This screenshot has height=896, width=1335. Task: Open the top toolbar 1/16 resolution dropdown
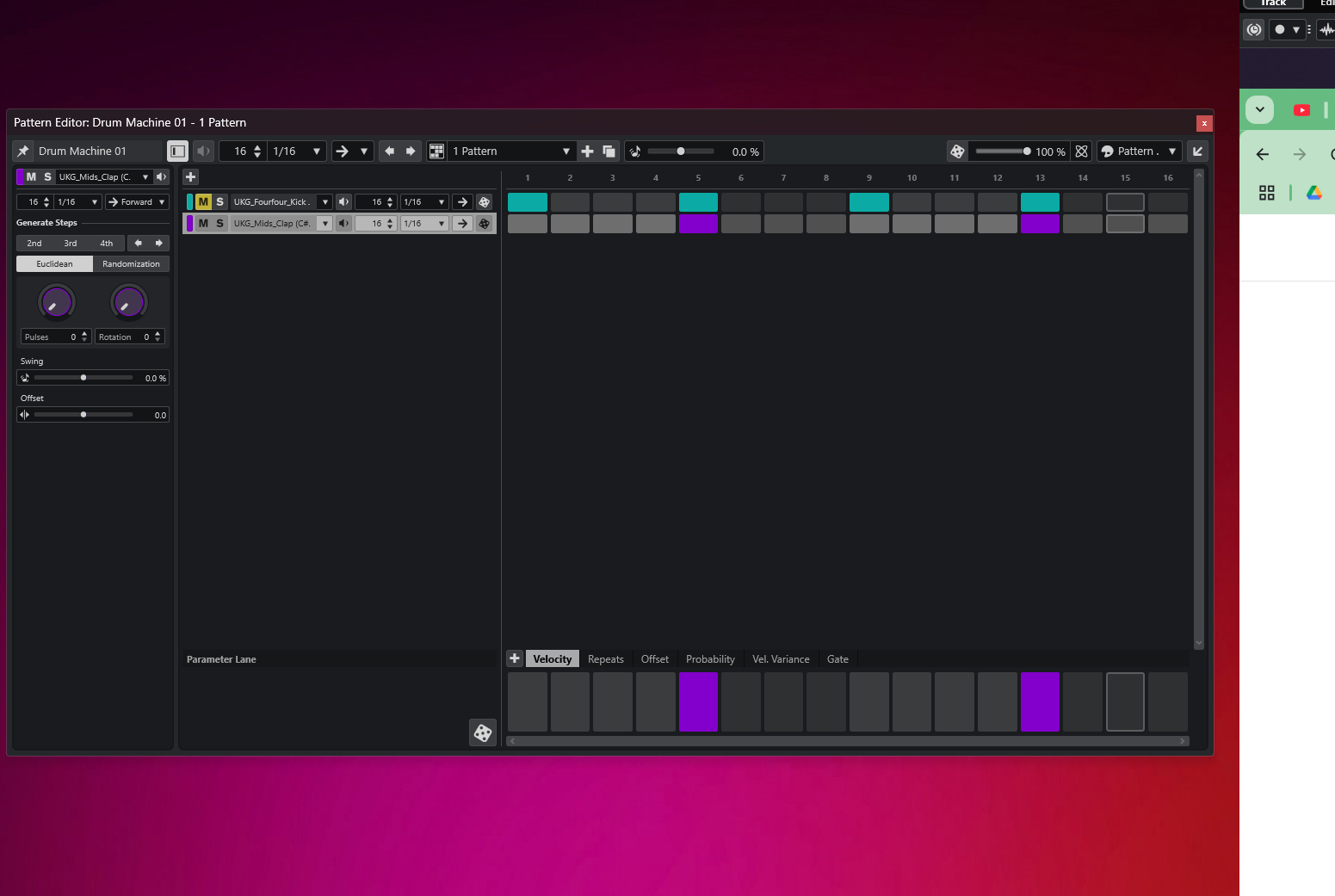[297, 151]
